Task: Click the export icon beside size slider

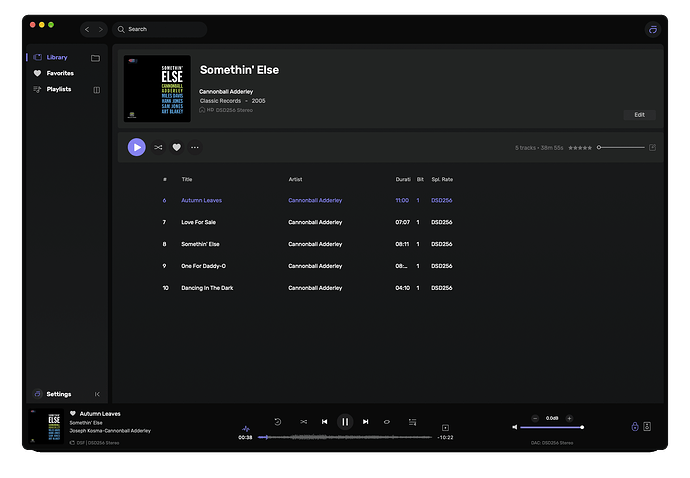Action: (653, 147)
